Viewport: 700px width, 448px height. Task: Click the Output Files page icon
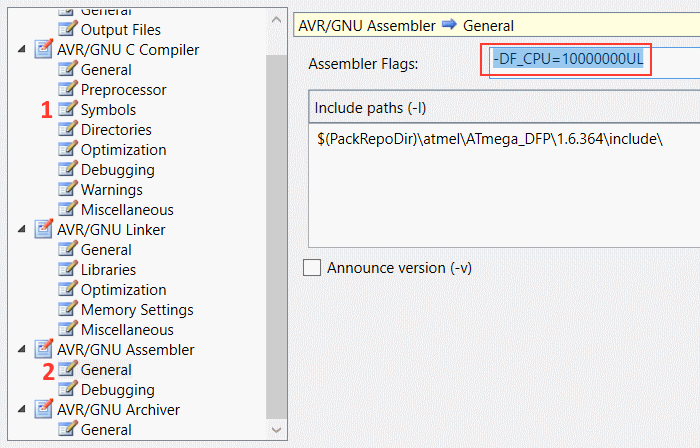coord(68,30)
